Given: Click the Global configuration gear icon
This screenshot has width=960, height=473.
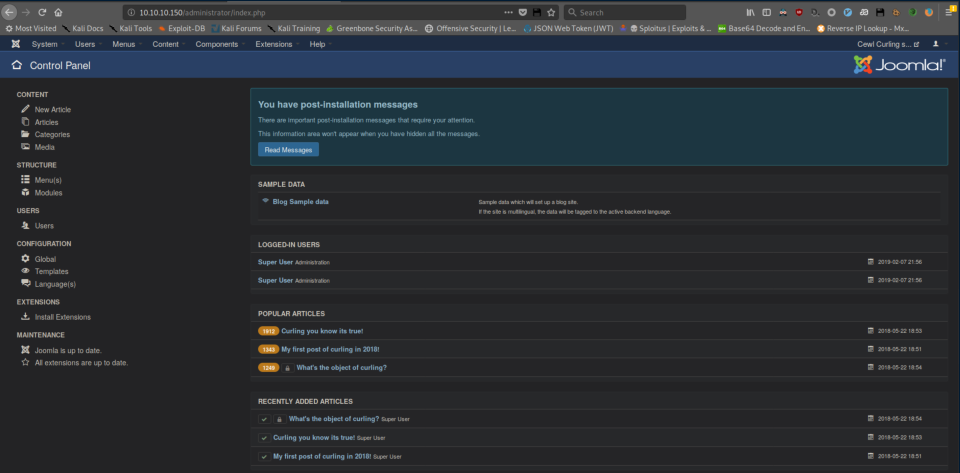Looking at the screenshot, I should [25, 259].
